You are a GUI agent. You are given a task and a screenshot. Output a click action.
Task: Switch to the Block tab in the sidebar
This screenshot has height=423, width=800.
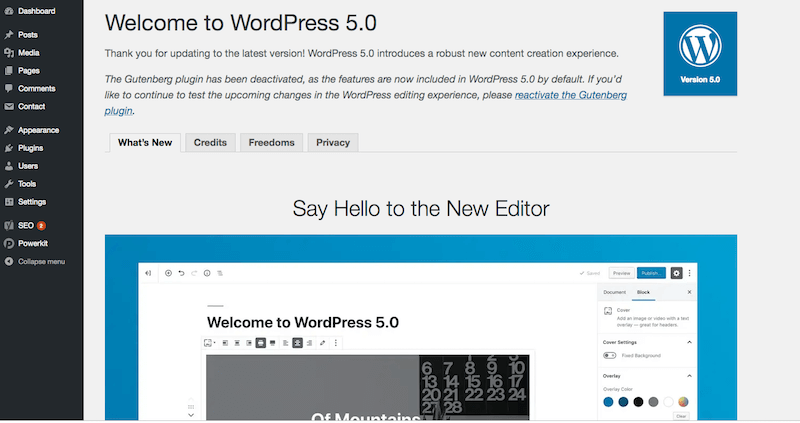[643, 292]
